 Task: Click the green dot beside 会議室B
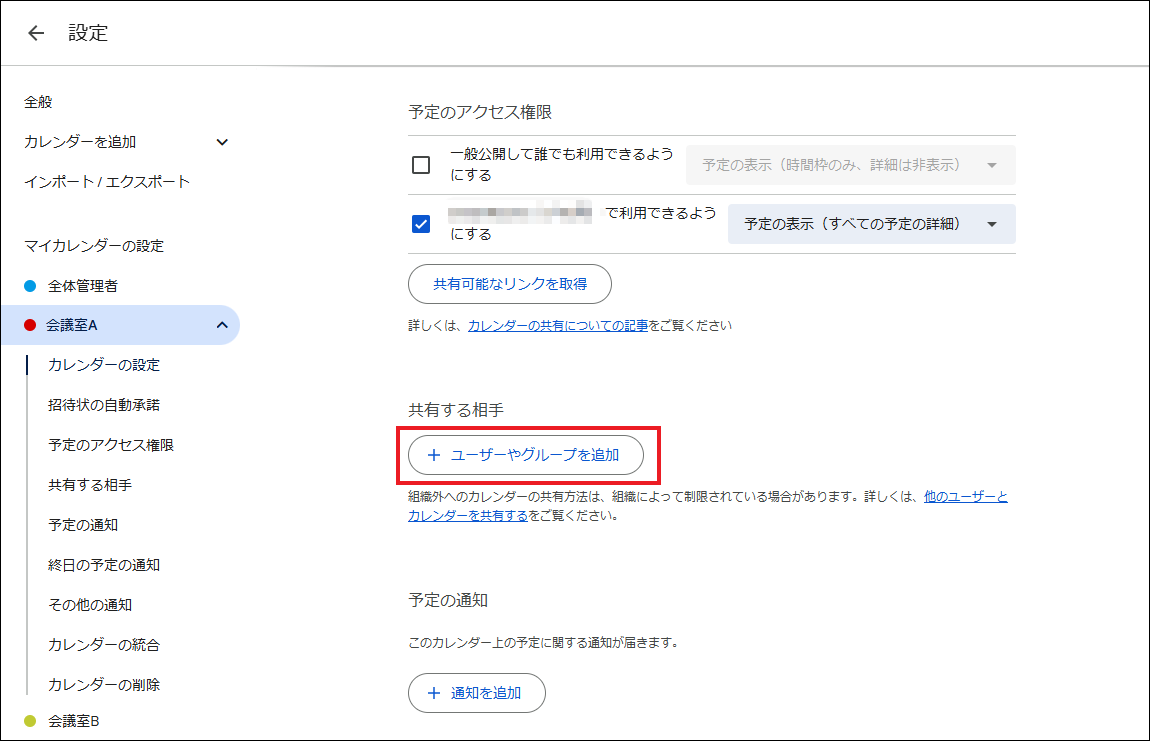pyautogui.click(x=30, y=721)
